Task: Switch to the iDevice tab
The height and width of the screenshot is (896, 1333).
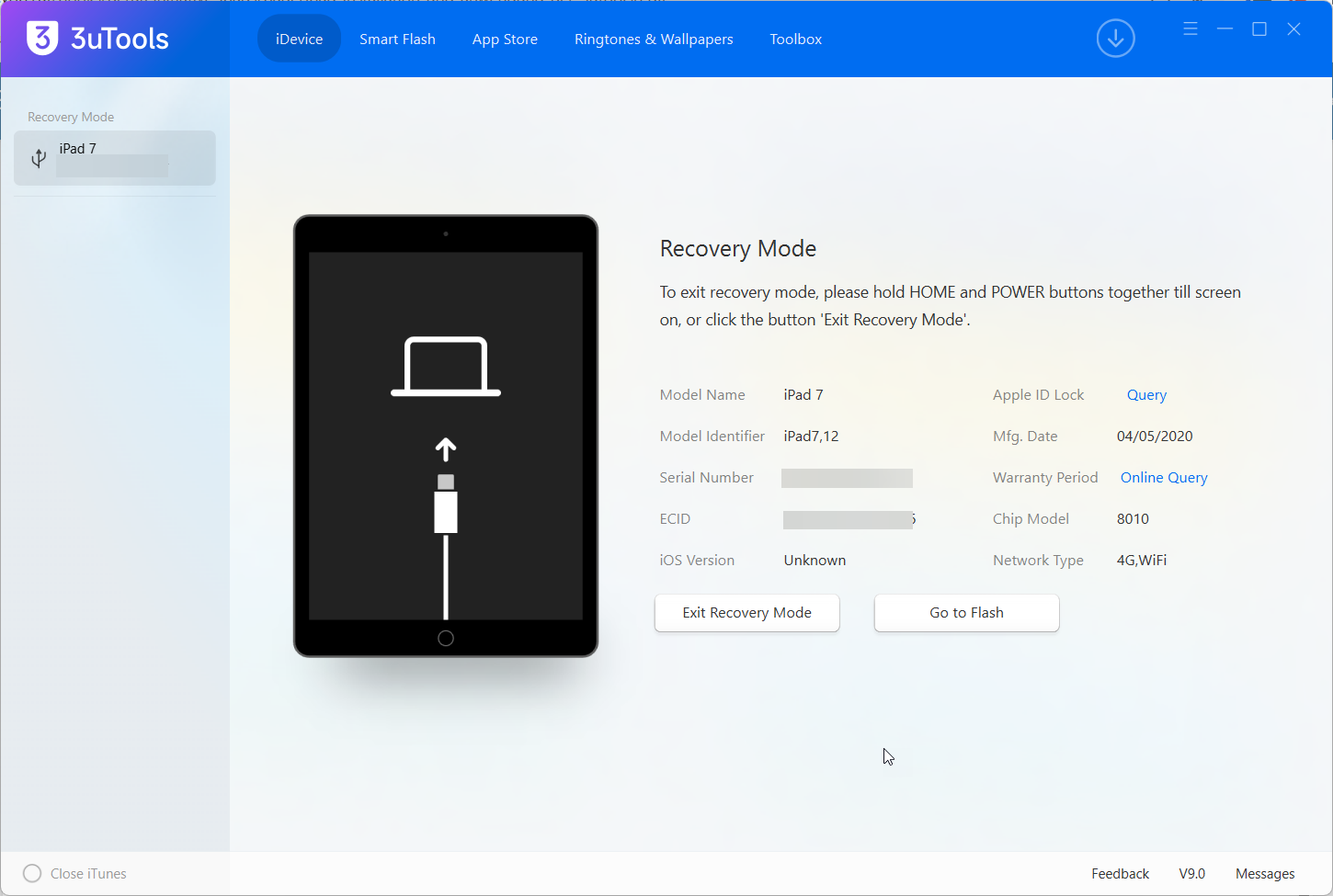Action: click(299, 39)
